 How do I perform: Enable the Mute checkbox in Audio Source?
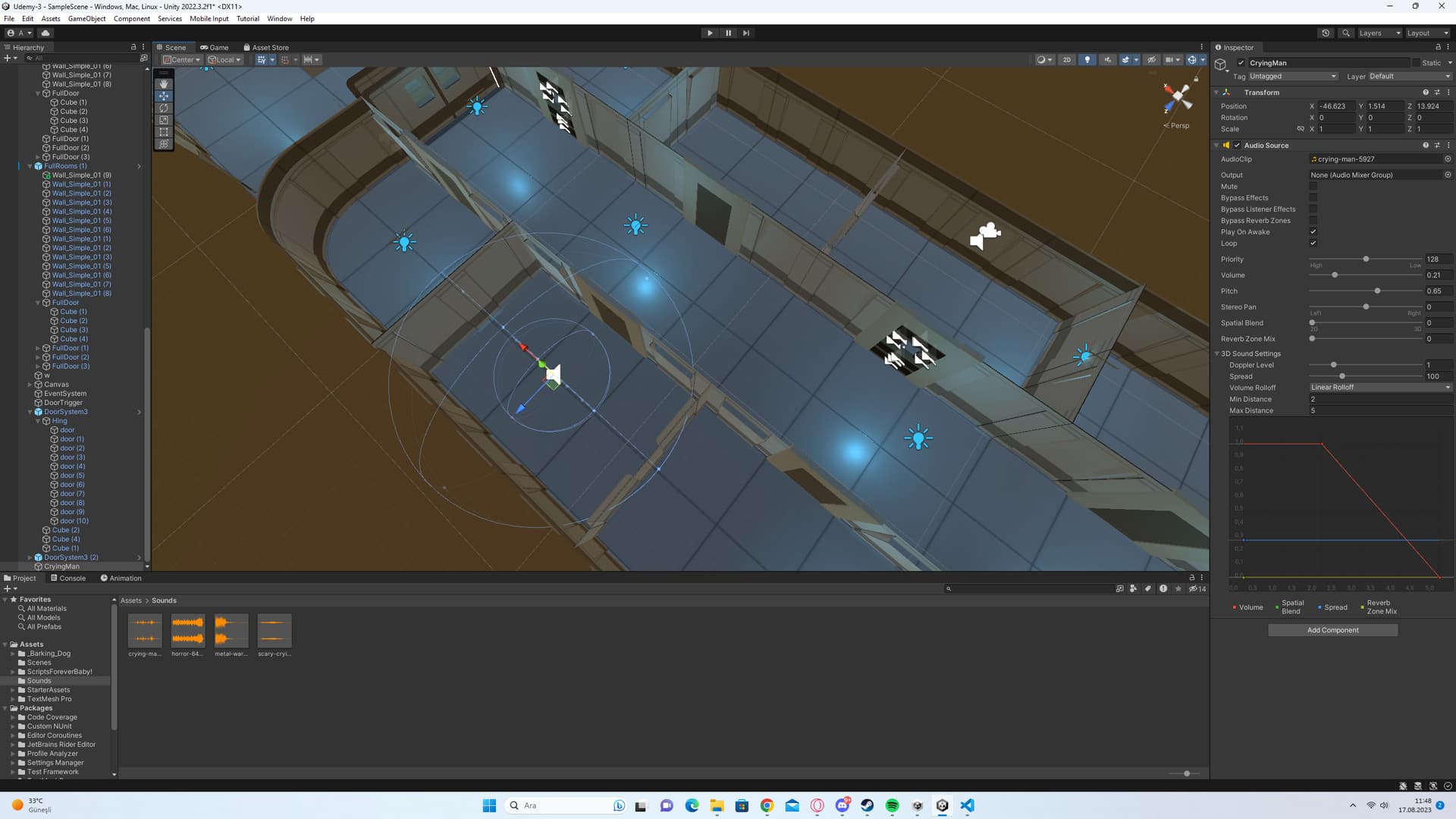click(x=1313, y=187)
